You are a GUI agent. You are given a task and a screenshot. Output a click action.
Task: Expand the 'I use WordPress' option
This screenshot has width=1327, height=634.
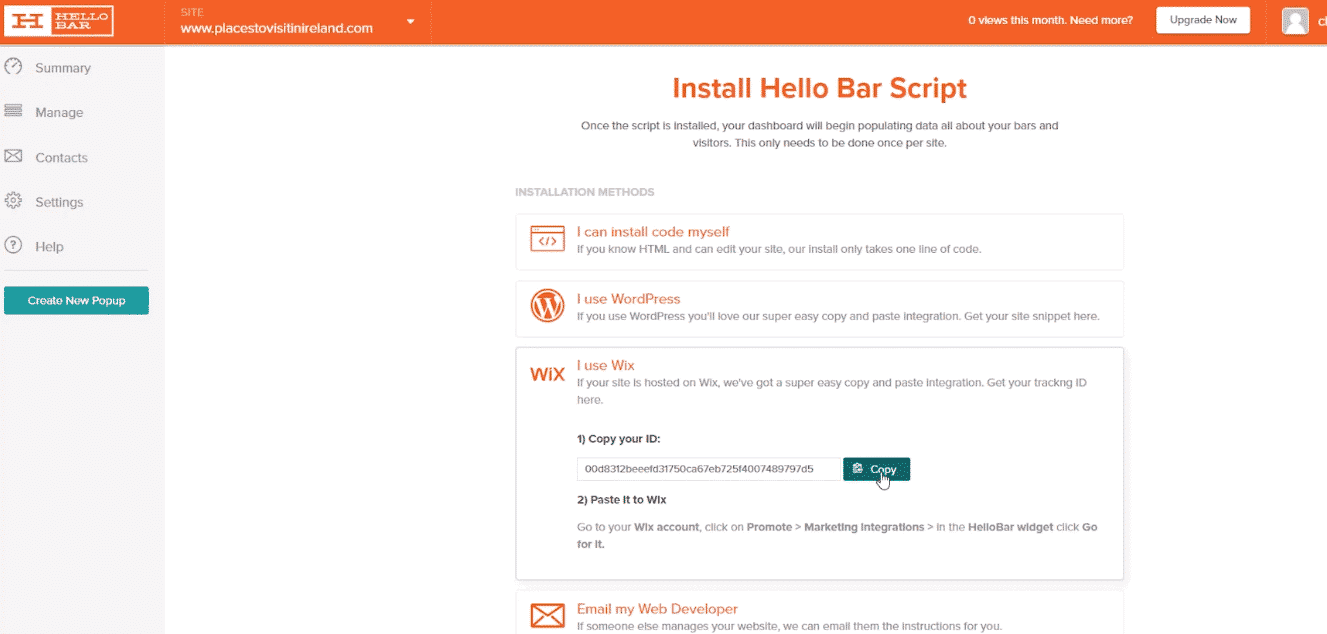pyautogui.click(x=819, y=308)
